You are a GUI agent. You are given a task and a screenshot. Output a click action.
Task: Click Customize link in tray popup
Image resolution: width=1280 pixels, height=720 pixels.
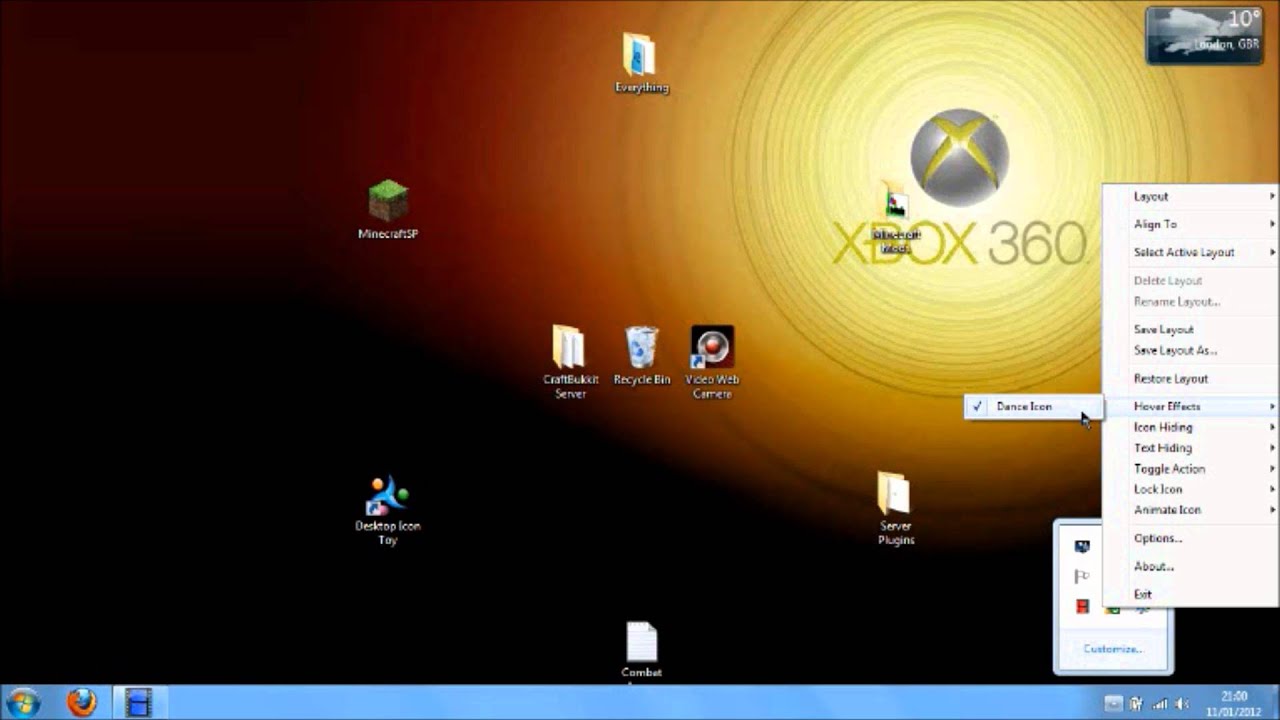1112,649
